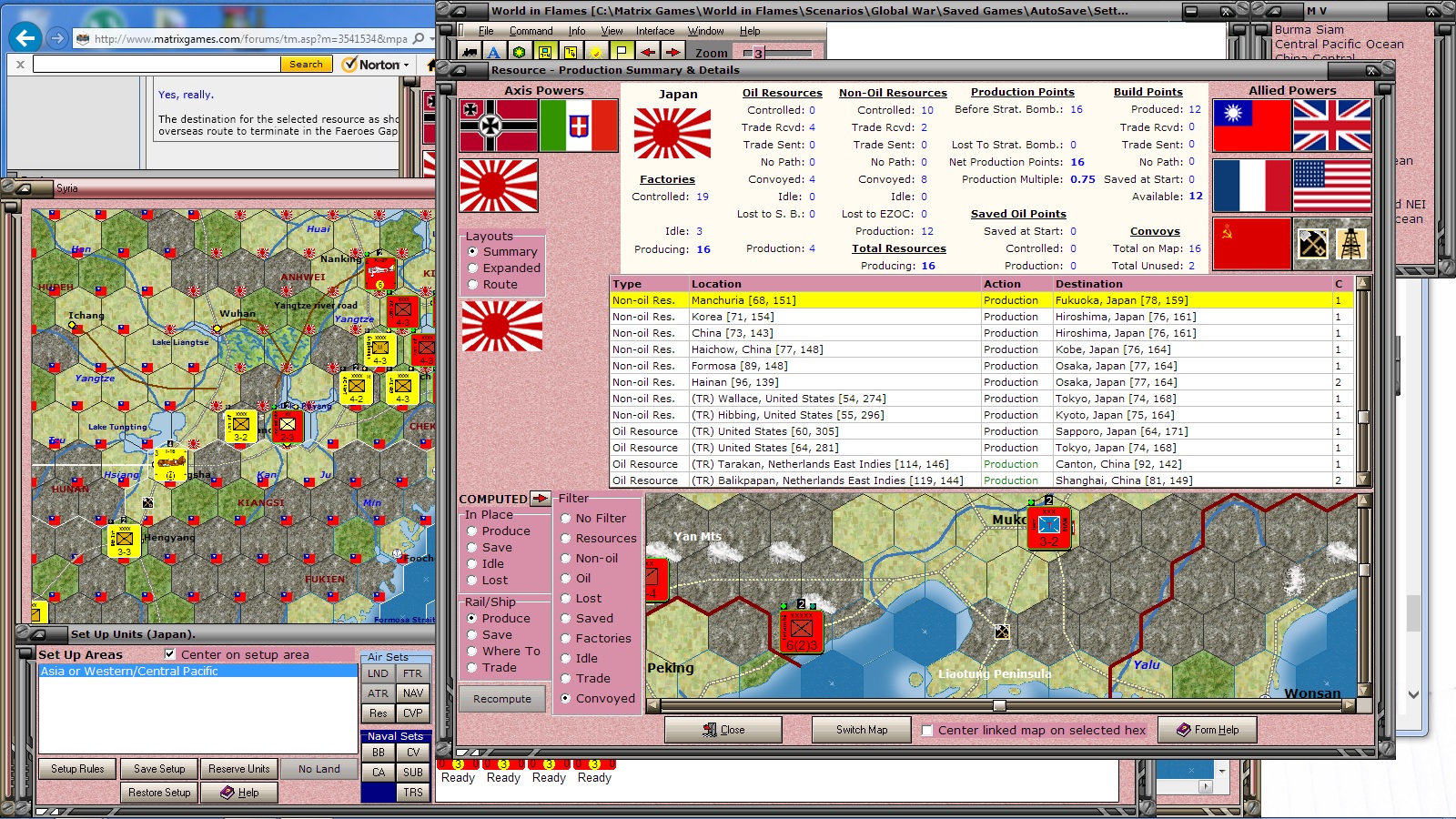The height and width of the screenshot is (819, 1456).
Task: Select the Expanded layout radio button
Action: 474,268
